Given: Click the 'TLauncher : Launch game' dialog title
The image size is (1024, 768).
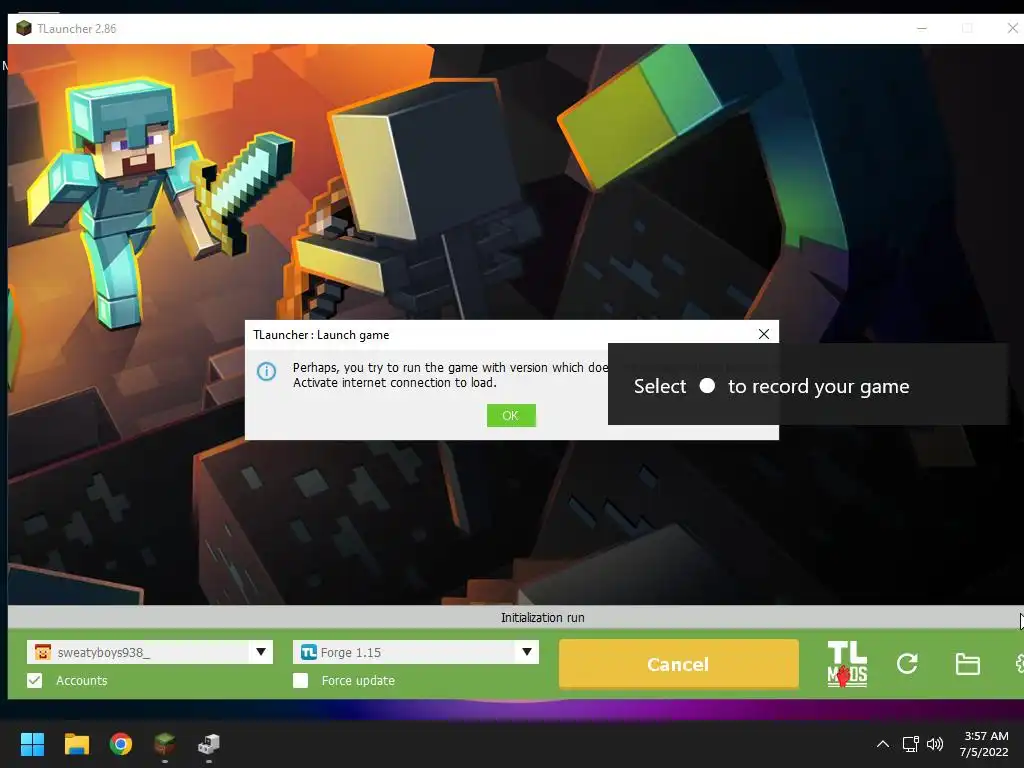Looking at the screenshot, I should pos(321,335).
